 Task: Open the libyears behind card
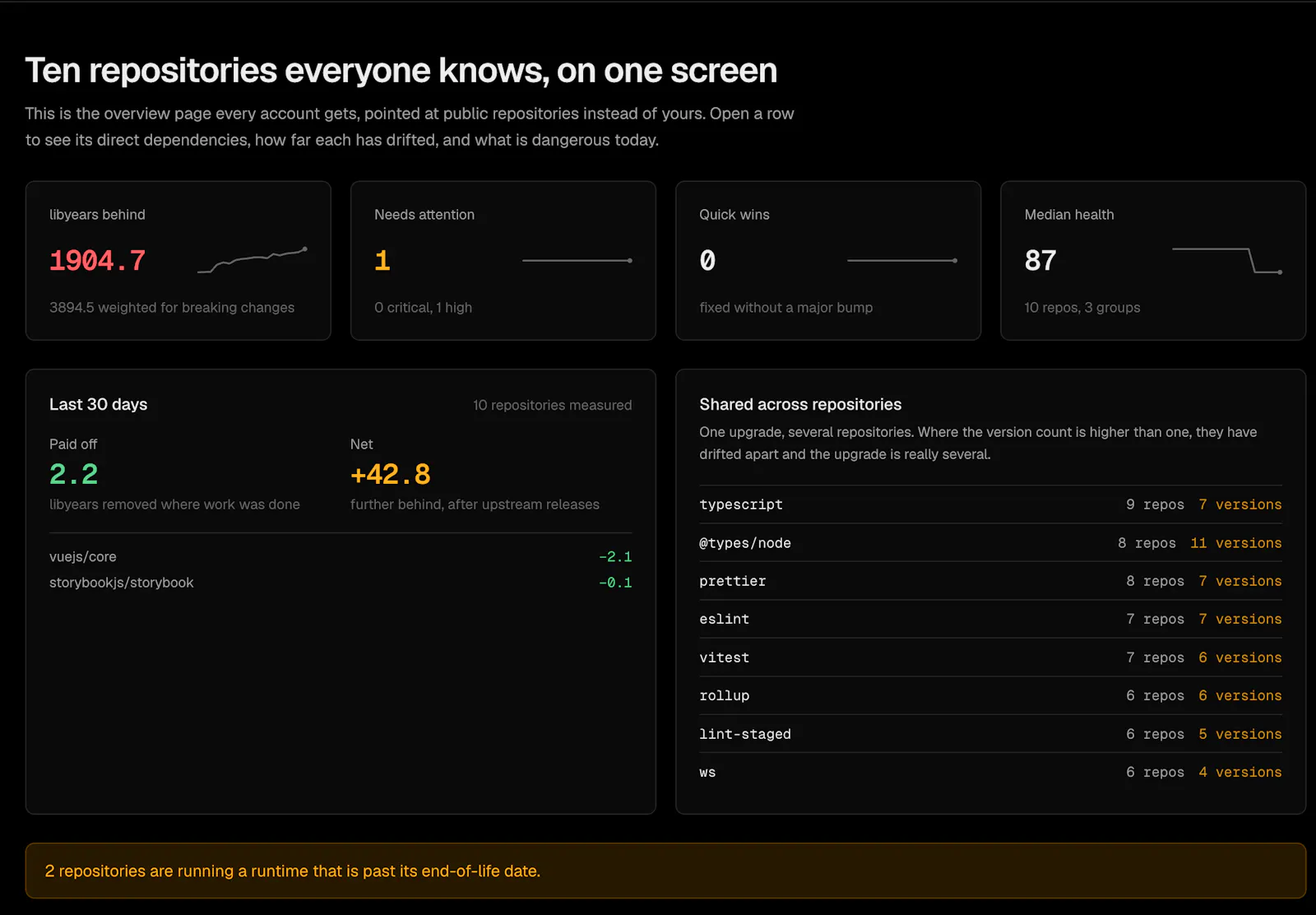[178, 261]
